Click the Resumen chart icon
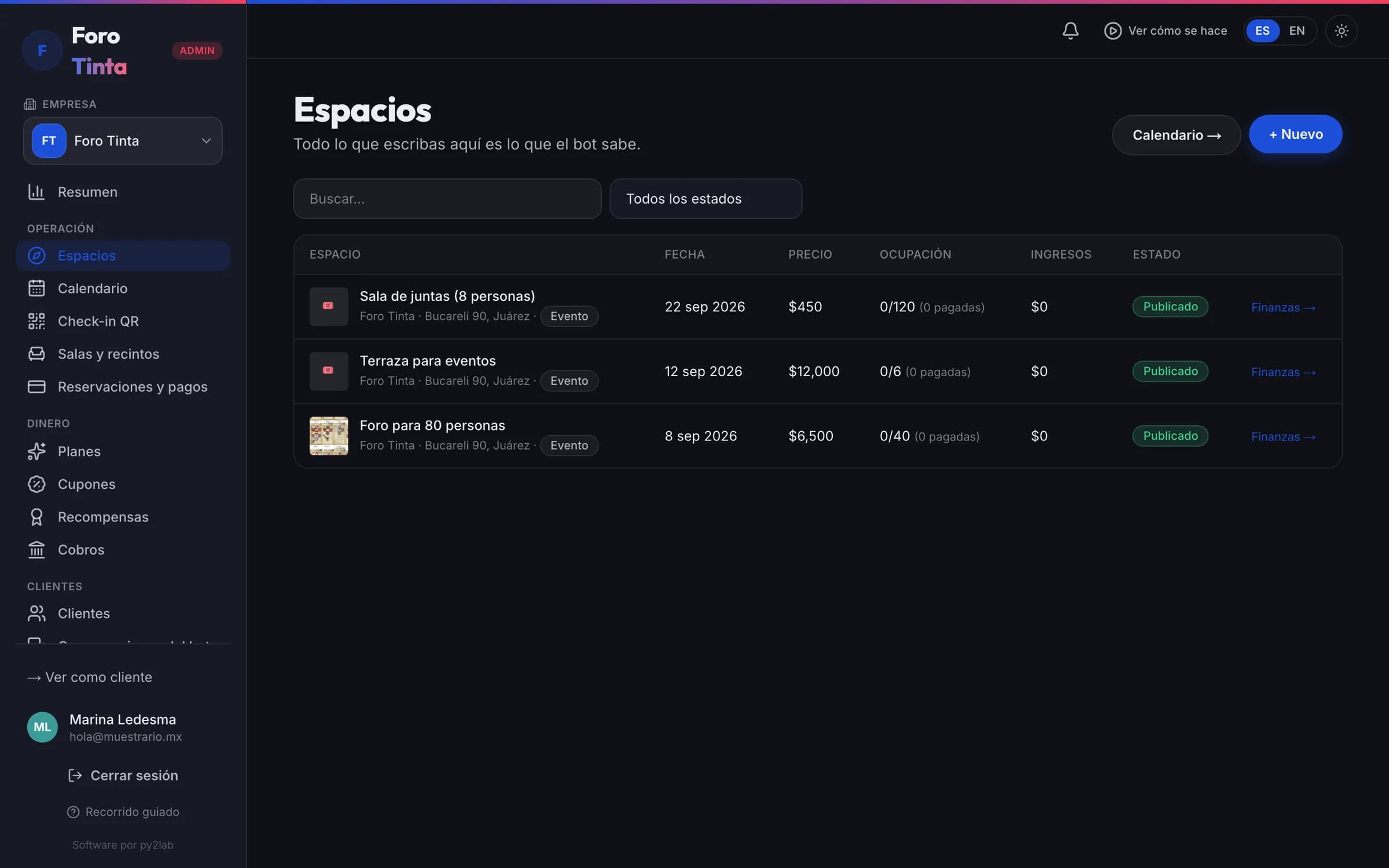The width and height of the screenshot is (1389, 868). point(36,192)
